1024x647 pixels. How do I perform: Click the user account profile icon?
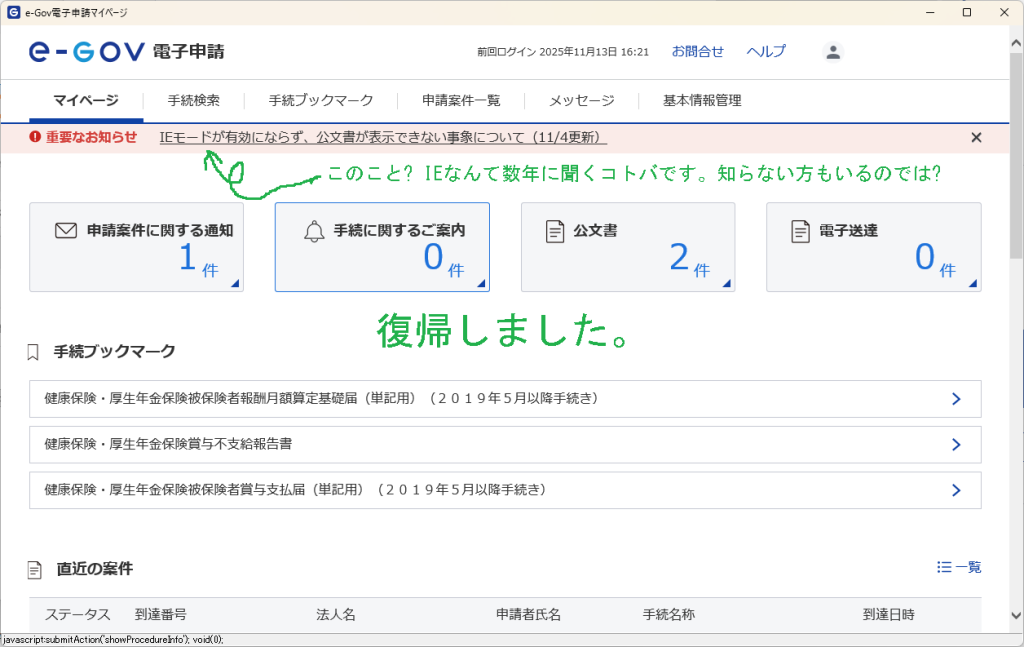[833, 52]
